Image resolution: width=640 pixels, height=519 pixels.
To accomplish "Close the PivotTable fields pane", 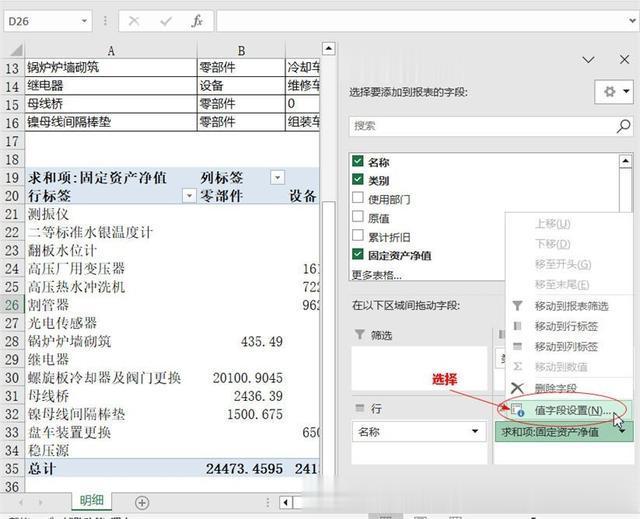I will [x=624, y=60].
